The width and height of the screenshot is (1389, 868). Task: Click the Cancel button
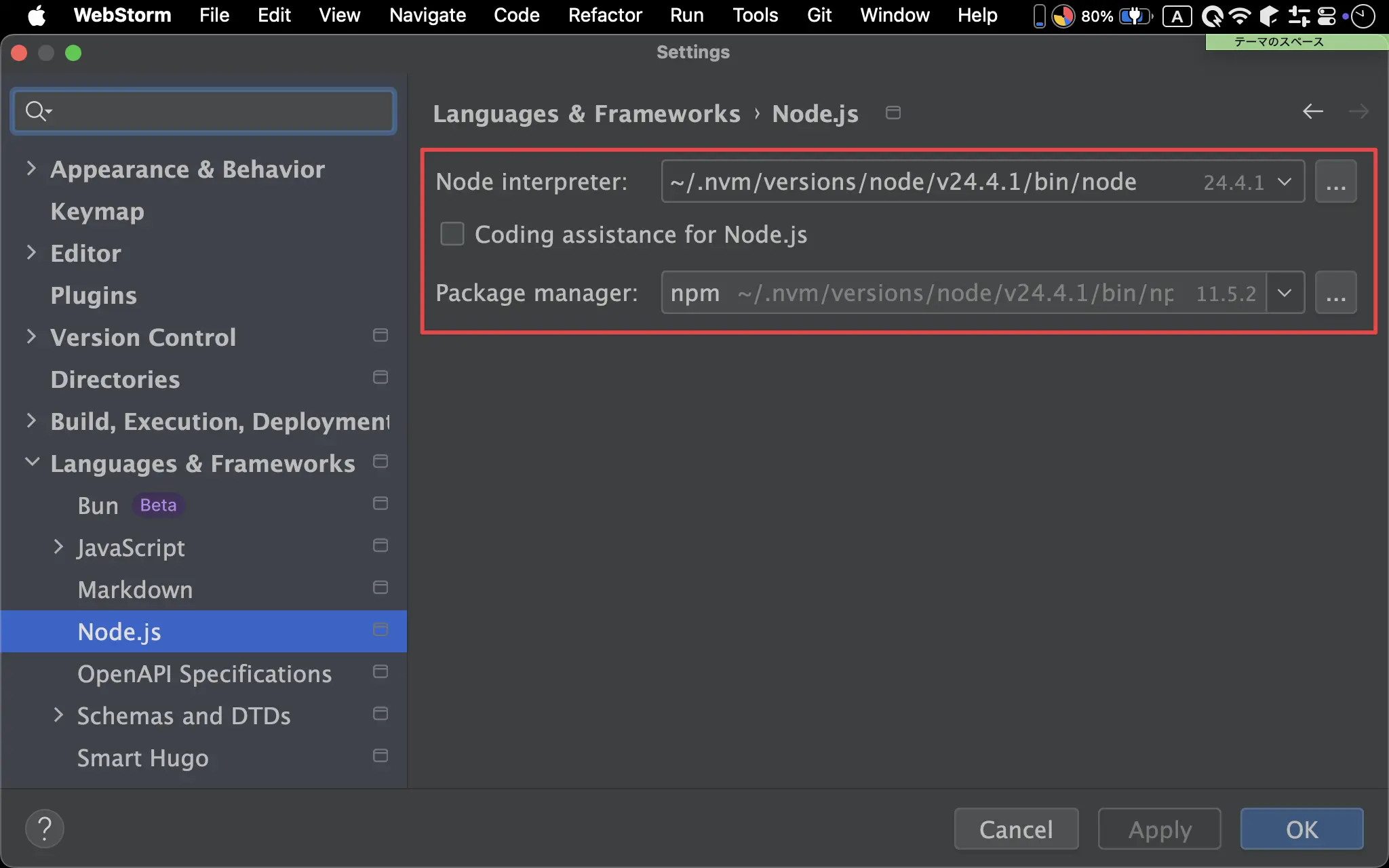pos(1016,829)
